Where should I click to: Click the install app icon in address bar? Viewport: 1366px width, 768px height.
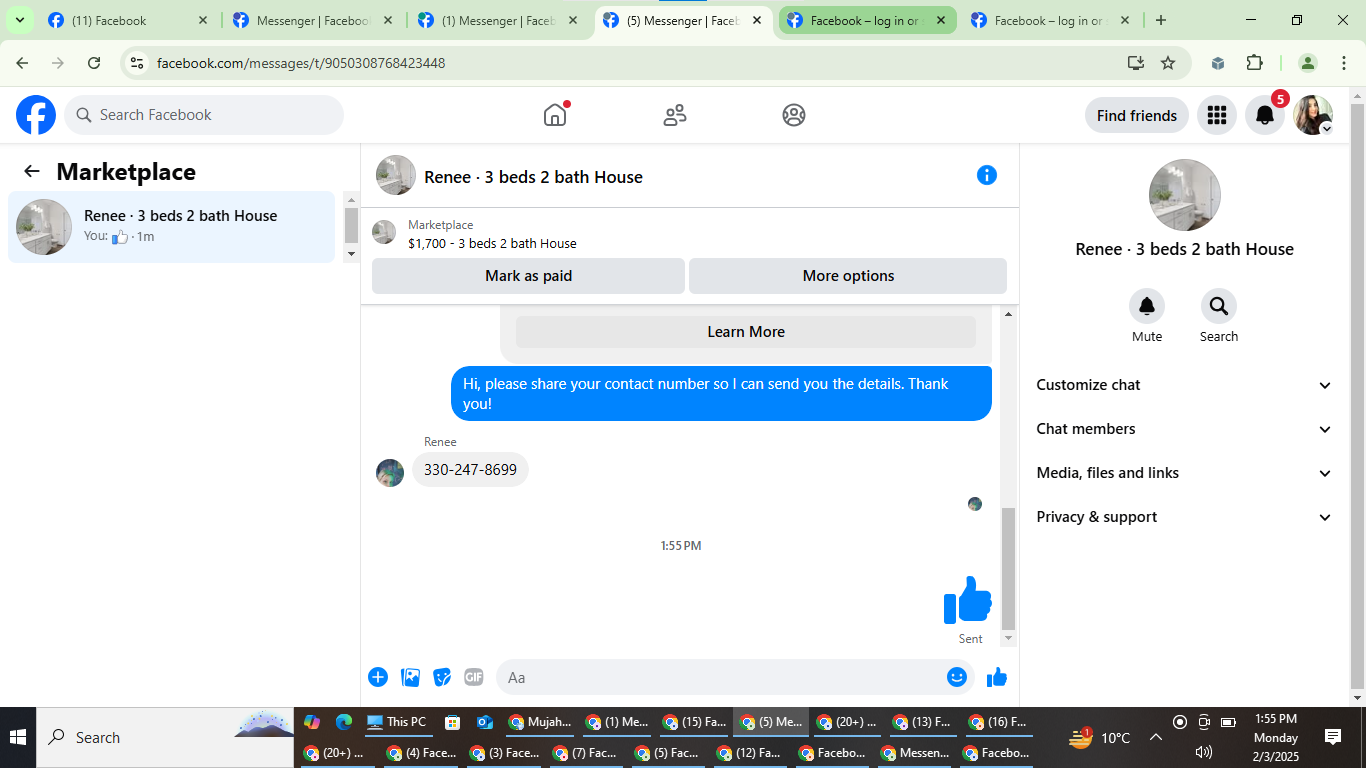click(x=1135, y=63)
